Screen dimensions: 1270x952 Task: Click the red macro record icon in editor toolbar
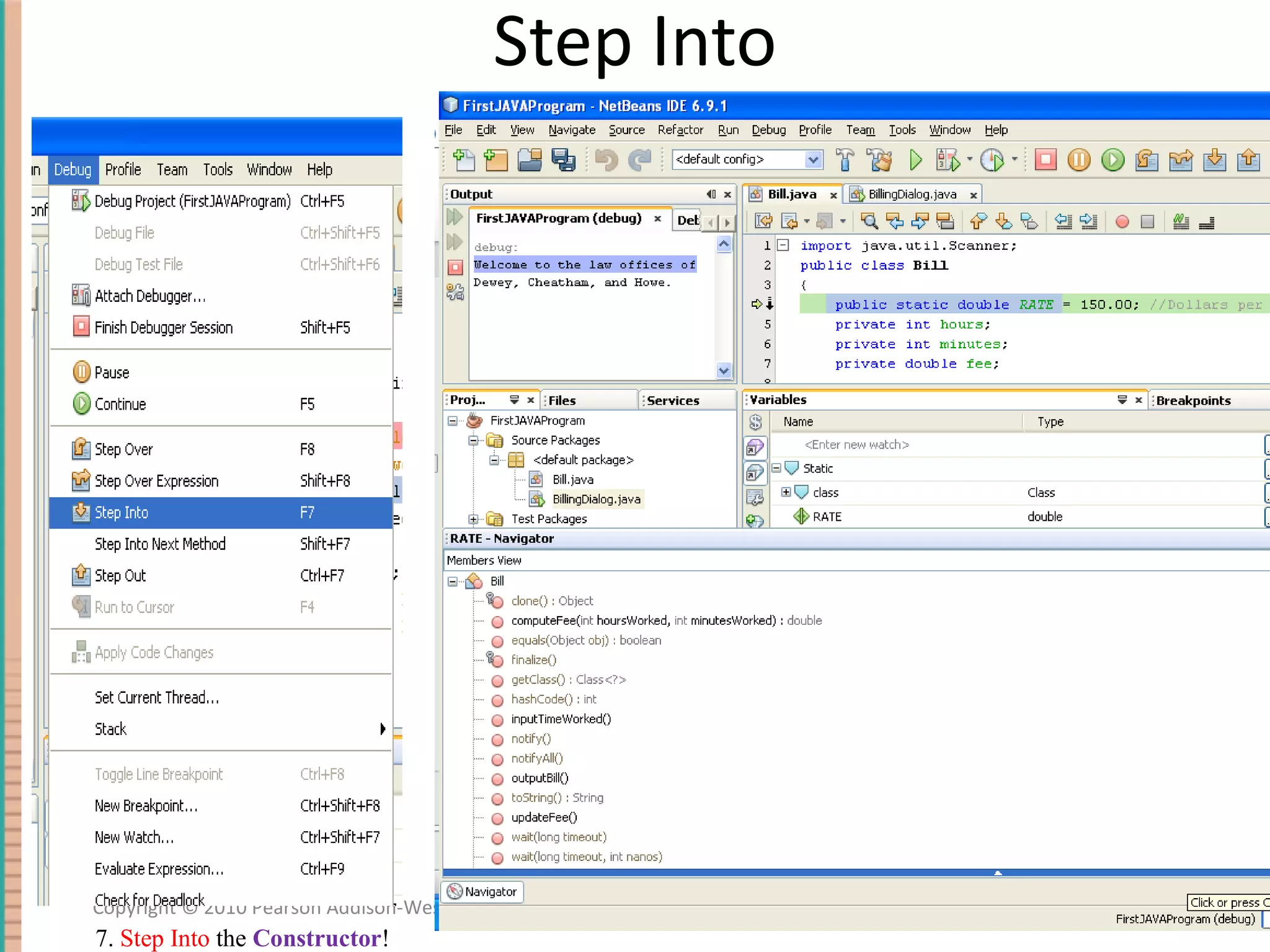(x=1122, y=221)
